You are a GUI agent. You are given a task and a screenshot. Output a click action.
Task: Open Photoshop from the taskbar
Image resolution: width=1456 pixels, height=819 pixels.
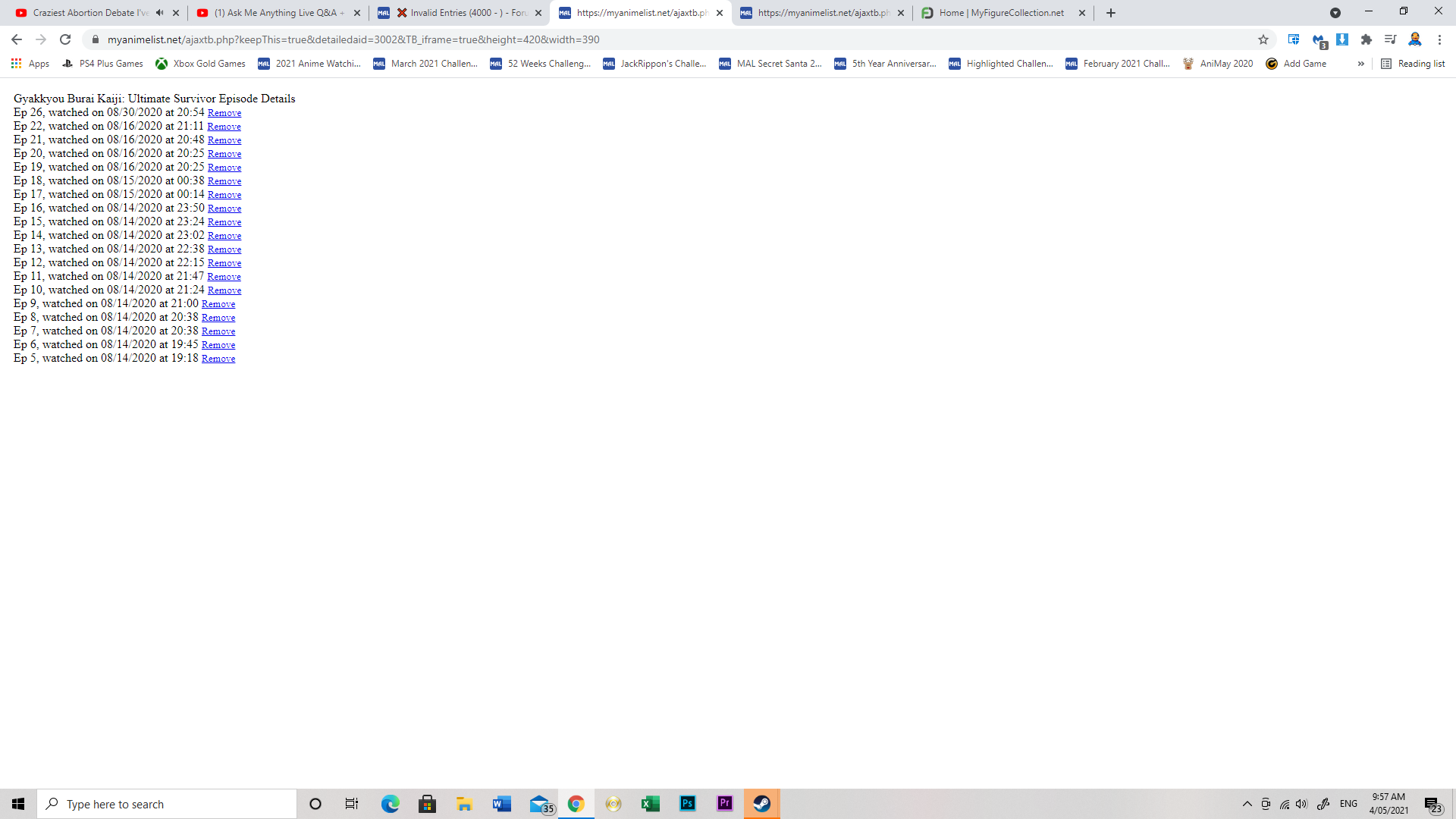point(688,804)
